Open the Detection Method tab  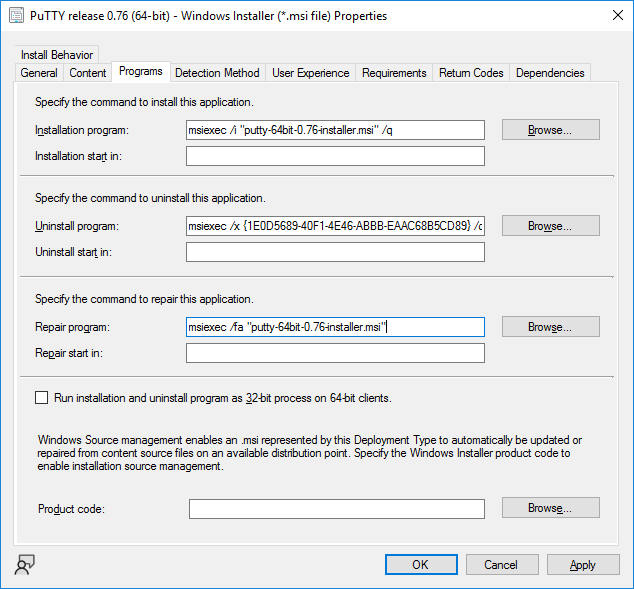[217, 73]
